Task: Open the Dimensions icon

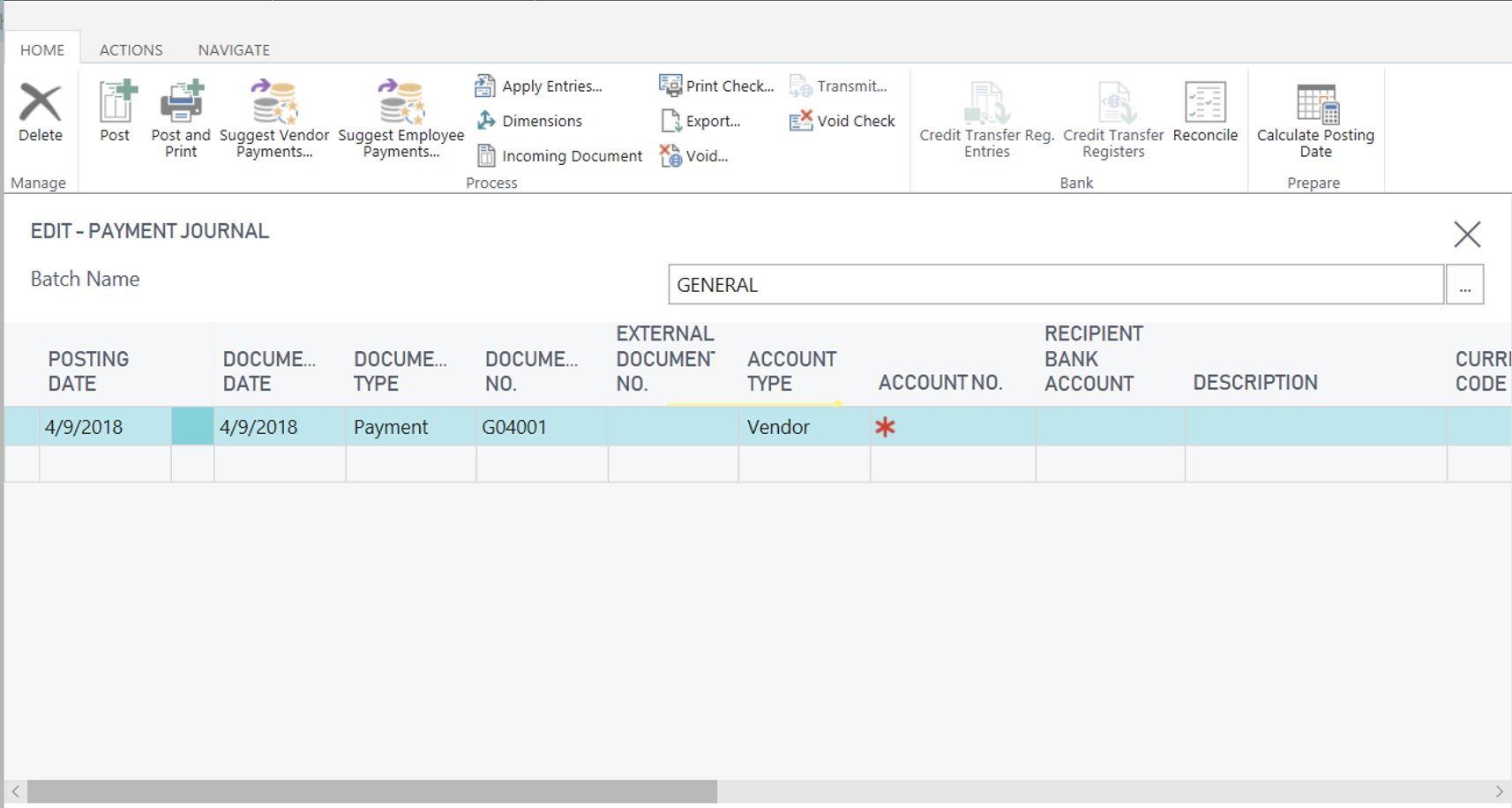Action: (531, 120)
